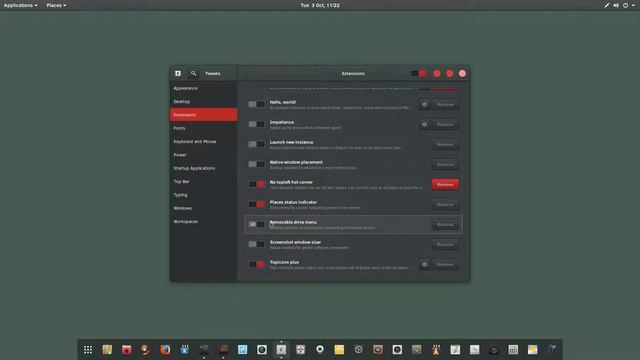Toggle global extensions switch in header bar
This screenshot has width=640, height=360.
click(419, 73)
